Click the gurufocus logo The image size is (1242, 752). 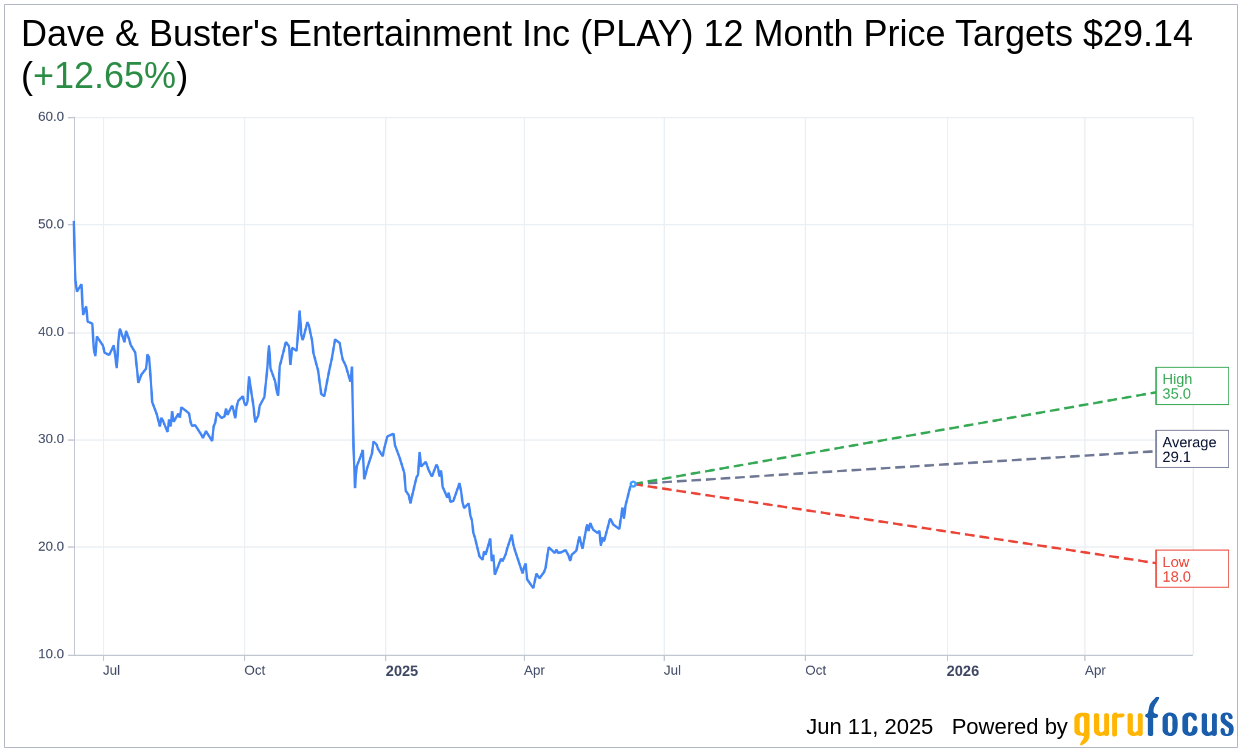(x=1153, y=722)
